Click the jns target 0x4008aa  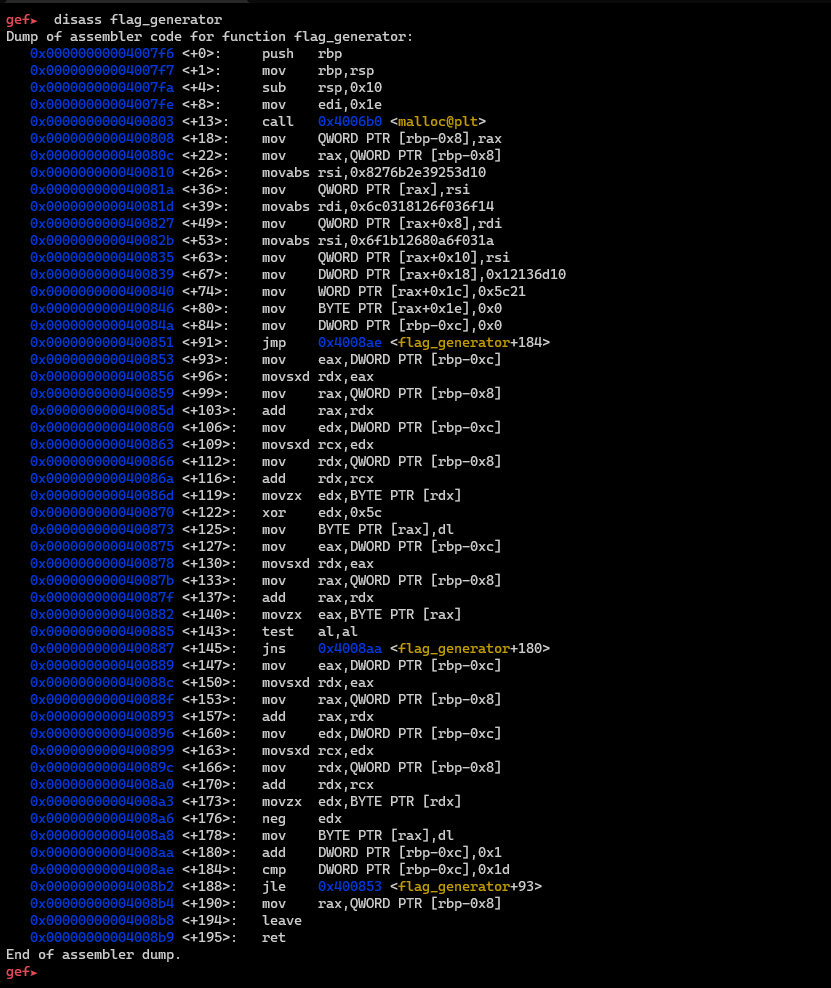[350, 649]
